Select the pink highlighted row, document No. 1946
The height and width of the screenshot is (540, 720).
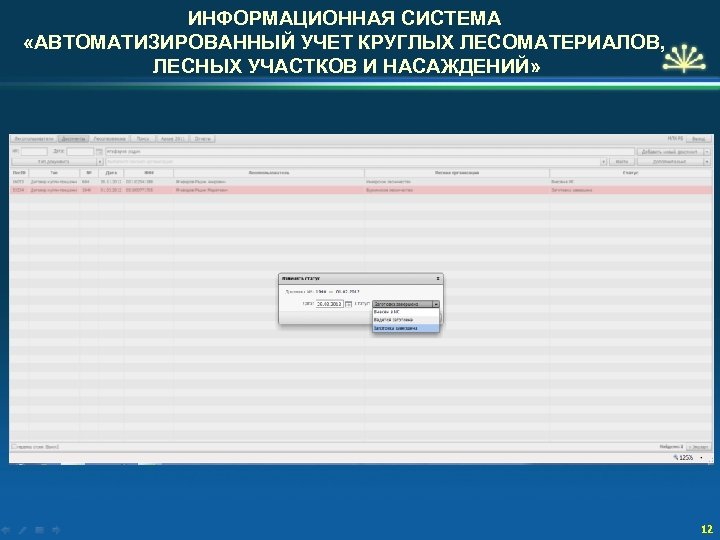(361, 190)
